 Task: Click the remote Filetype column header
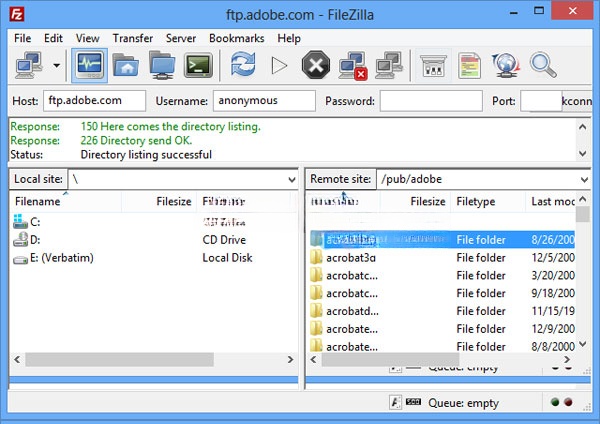coord(489,201)
